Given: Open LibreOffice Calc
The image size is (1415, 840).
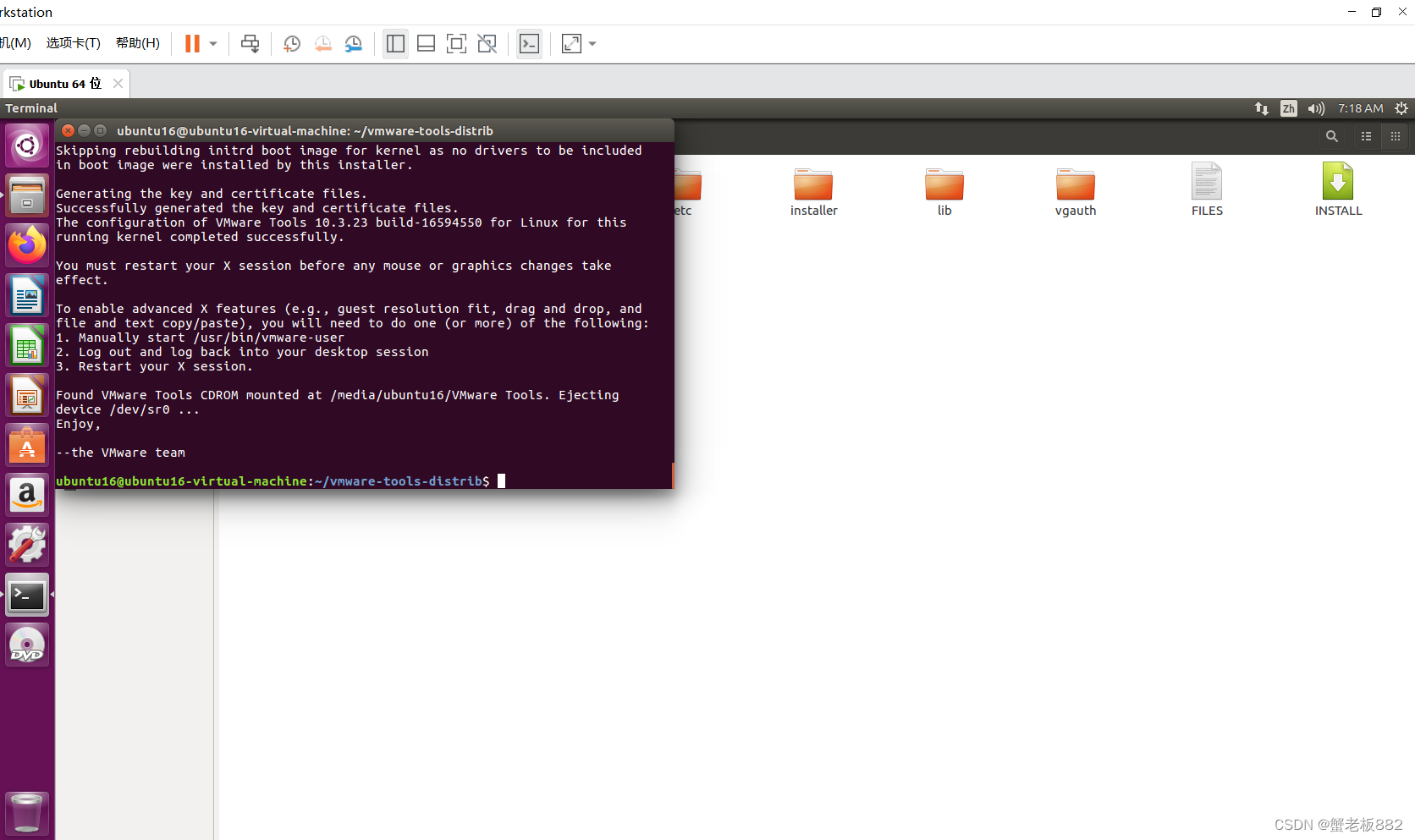Looking at the screenshot, I should [x=27, y=345].
